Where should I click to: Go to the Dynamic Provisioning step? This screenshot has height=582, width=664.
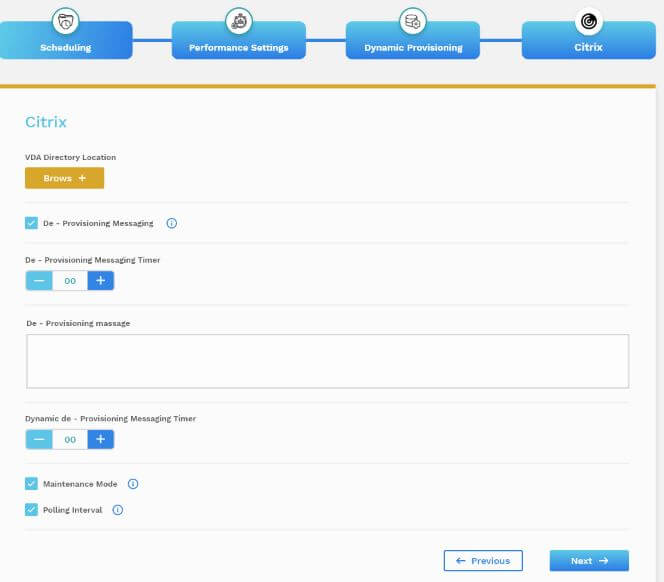click(x=413, y=41)
